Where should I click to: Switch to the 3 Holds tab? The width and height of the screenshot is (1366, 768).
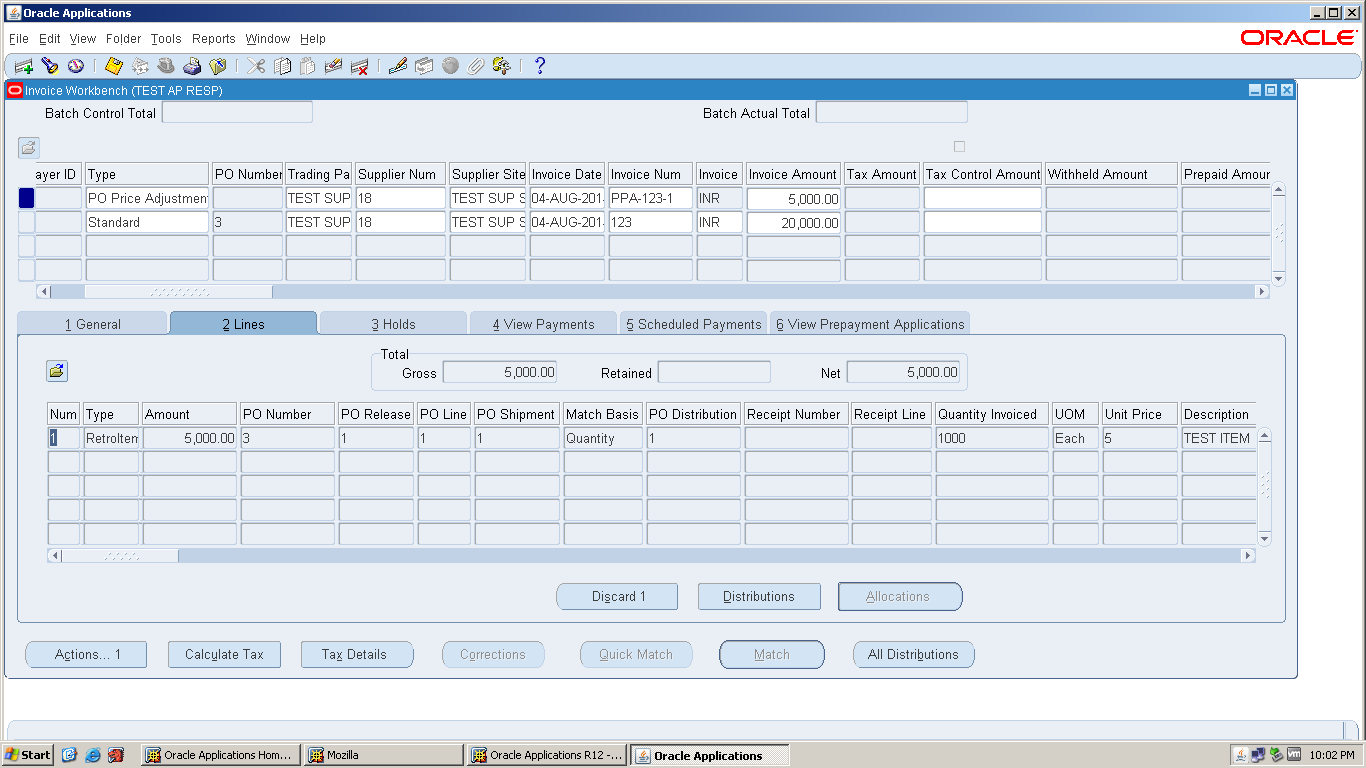click(393, 323)
